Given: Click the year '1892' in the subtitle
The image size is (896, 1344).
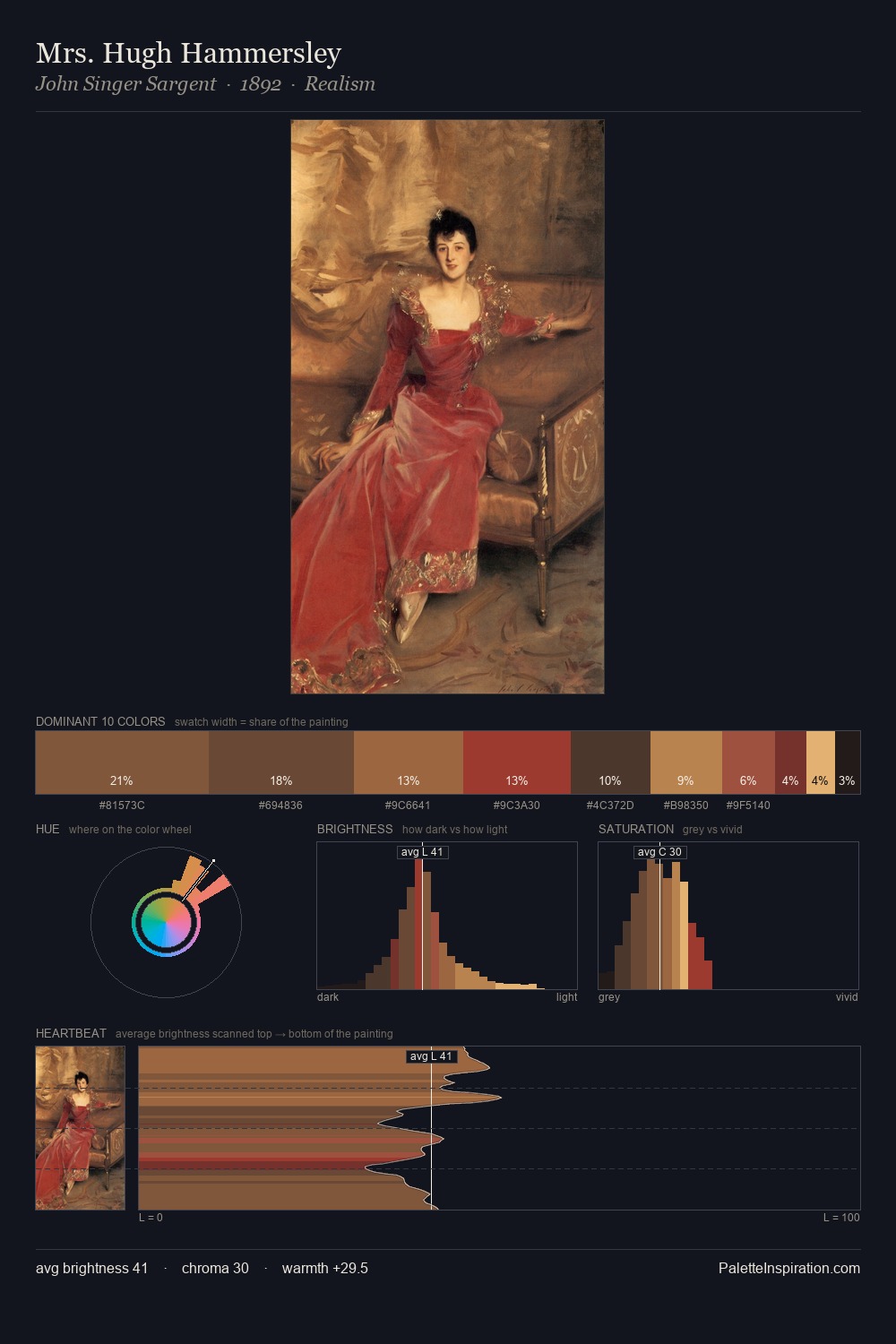Looking at the screenshot, I should click(x=261, y=84).
